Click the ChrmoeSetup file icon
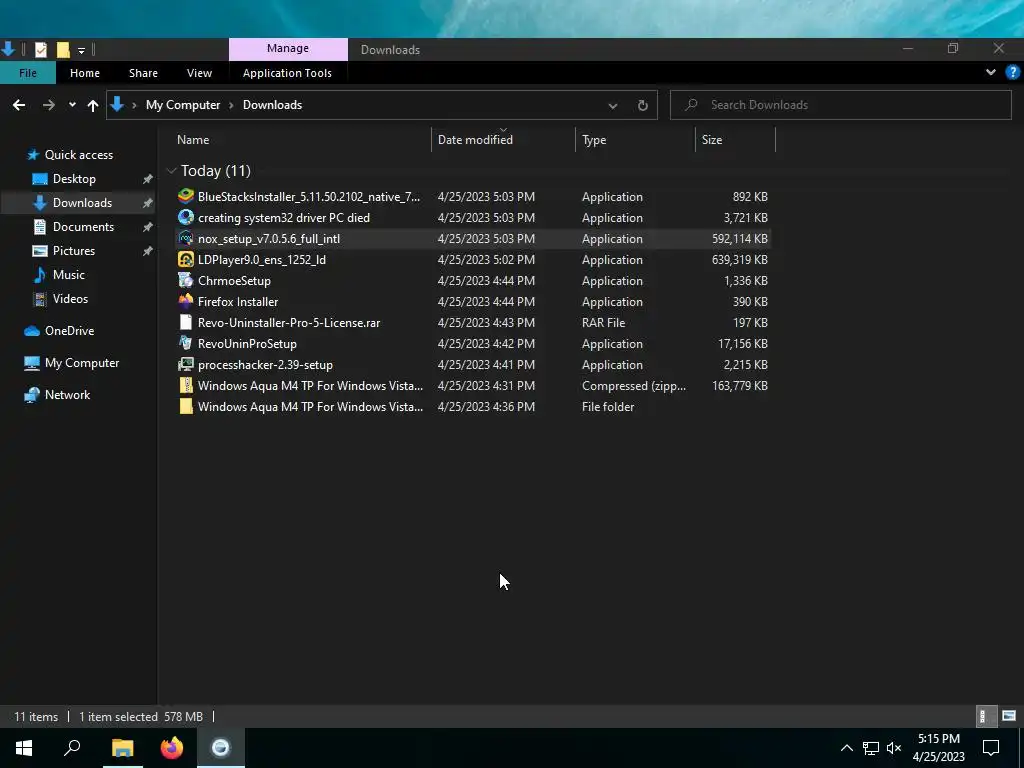Screen dimensions: 1024x768 click(x=186, y=280)
